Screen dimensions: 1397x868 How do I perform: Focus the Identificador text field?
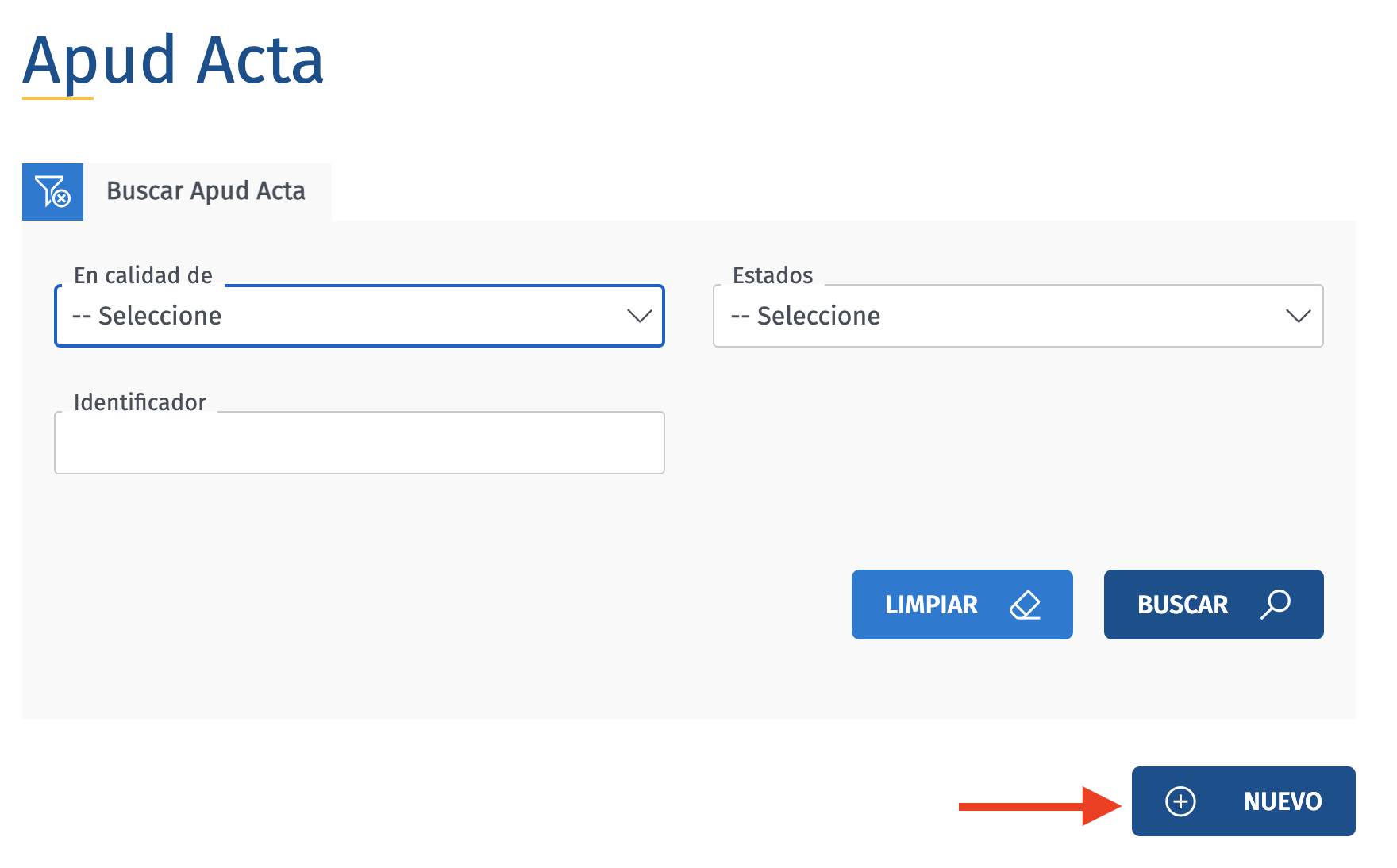359,443
